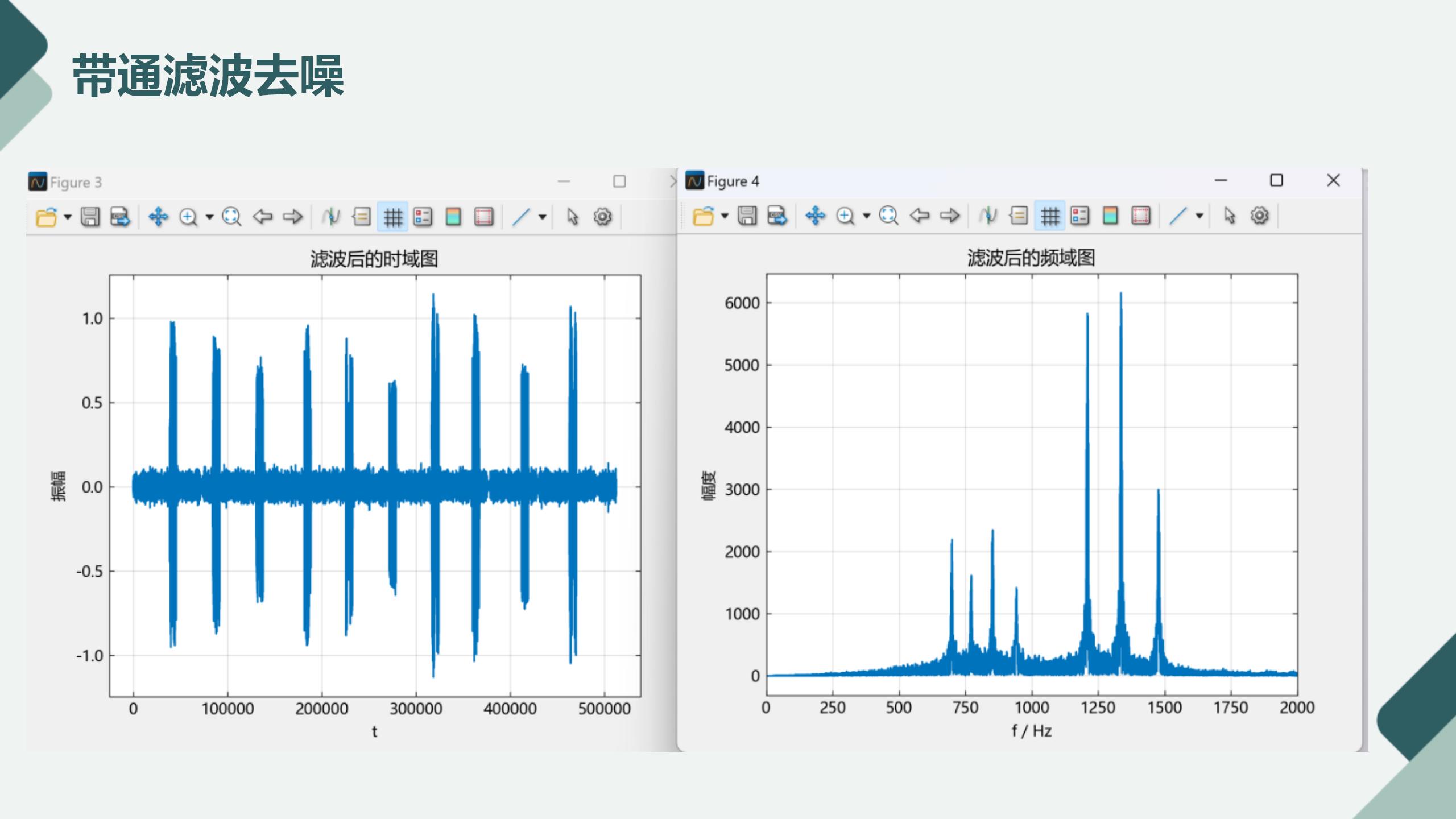Minimize the Figure 4 window
Image resolution: width=1456 pixels, height=819 pixels.
pyautogui.click(x=1221, y=180)
